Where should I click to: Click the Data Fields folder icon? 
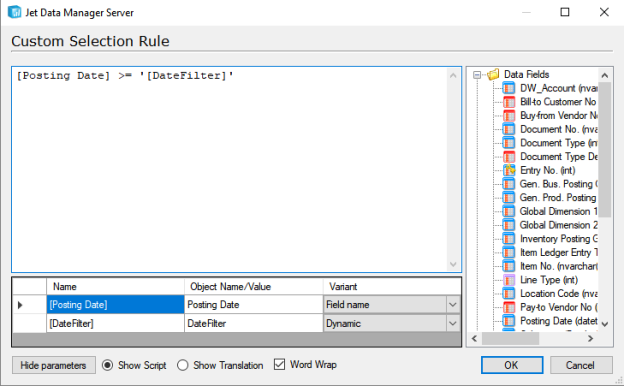pos(493,74)
